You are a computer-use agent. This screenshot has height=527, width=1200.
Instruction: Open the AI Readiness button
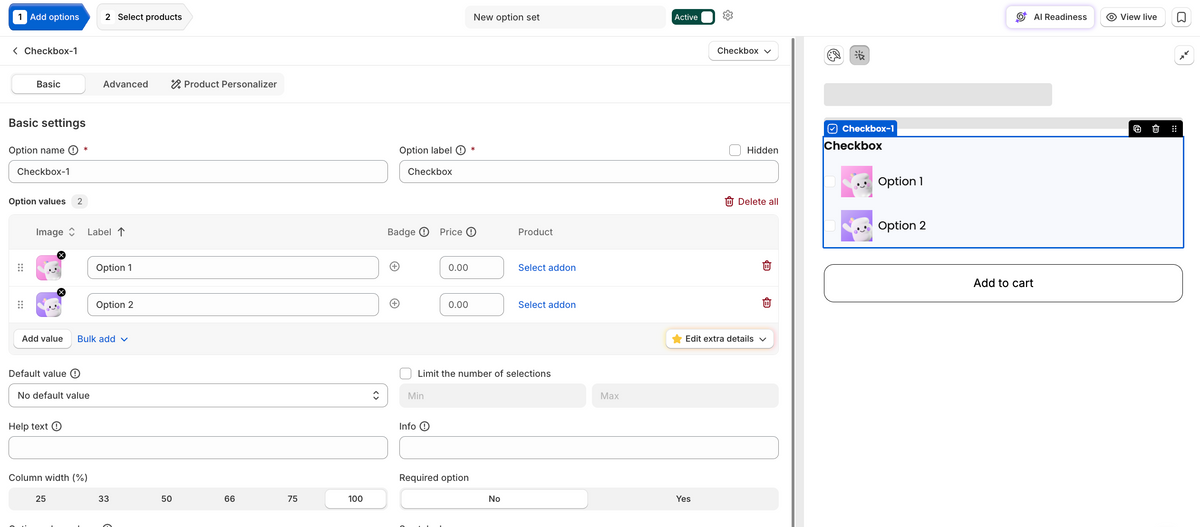click(1050, 17)
